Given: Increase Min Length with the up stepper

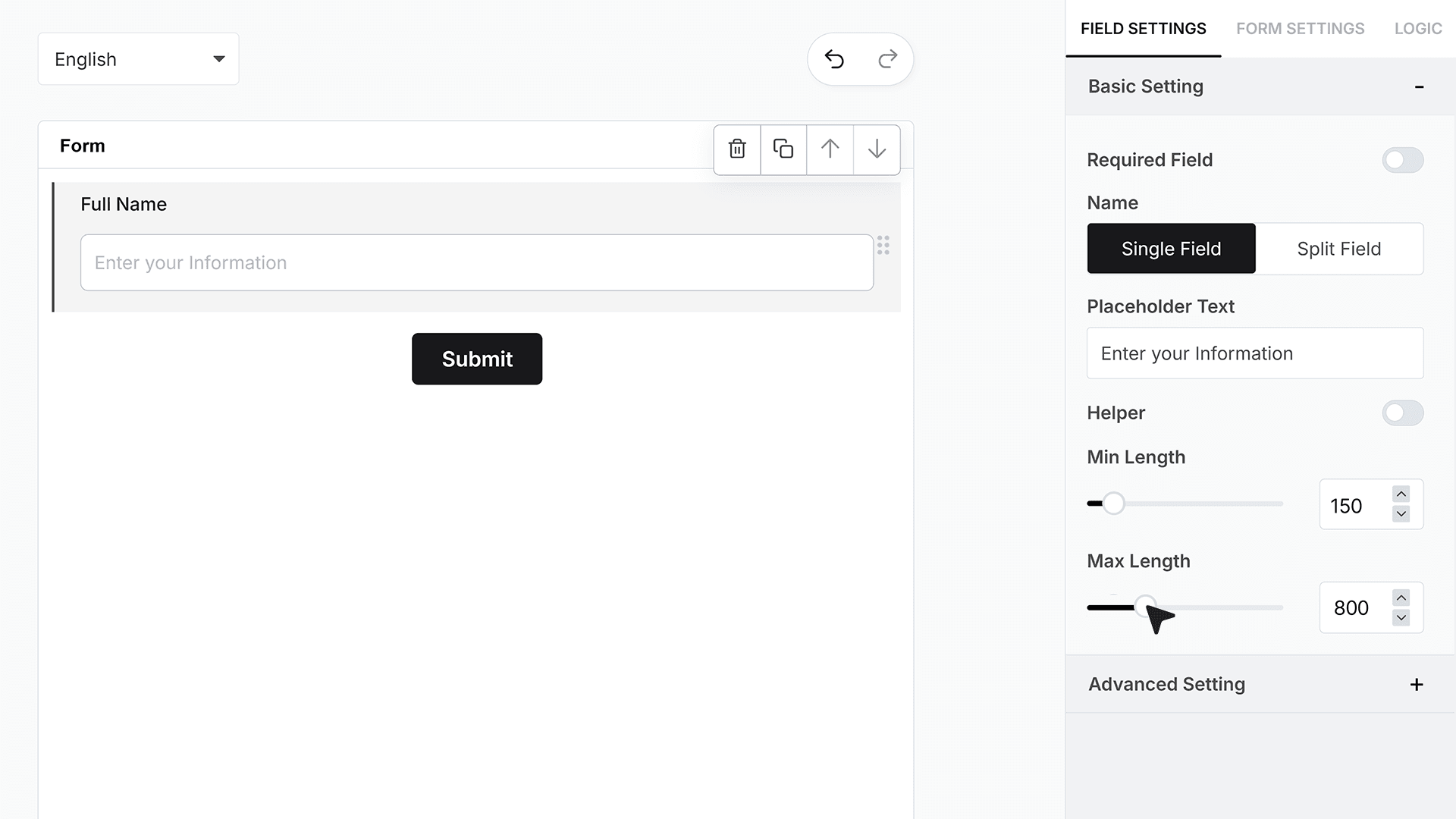Looking at the screenshot, I should point(1401,494).
